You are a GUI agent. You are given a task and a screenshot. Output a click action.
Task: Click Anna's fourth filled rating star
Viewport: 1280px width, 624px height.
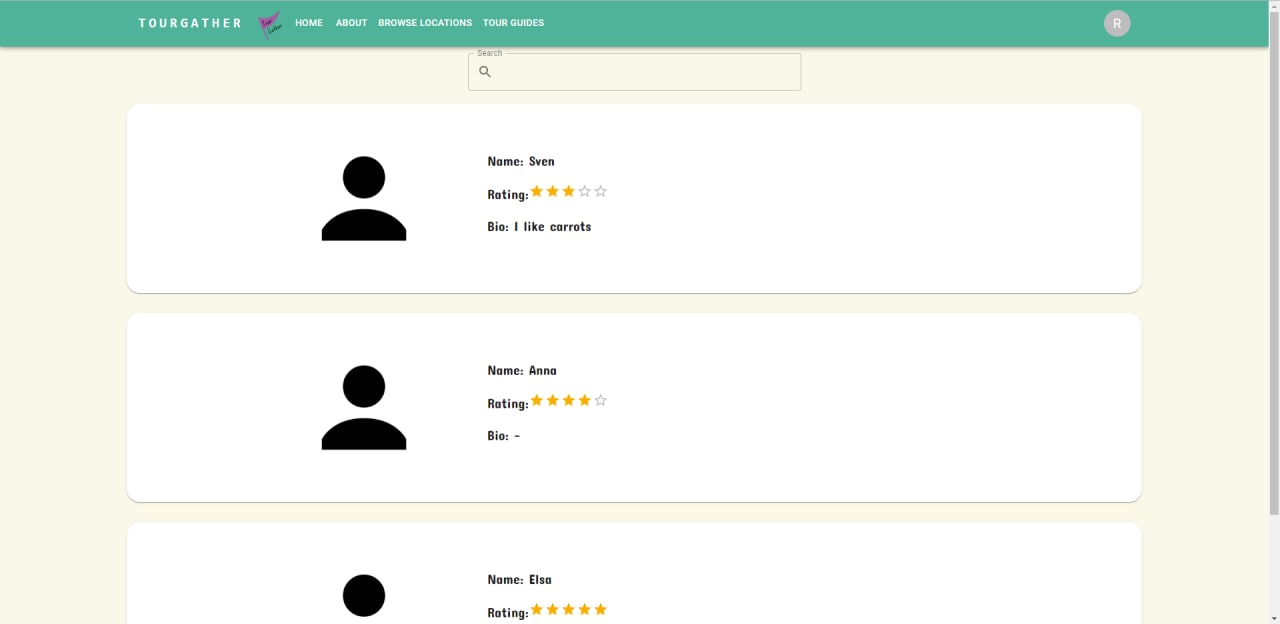(585, 400)
